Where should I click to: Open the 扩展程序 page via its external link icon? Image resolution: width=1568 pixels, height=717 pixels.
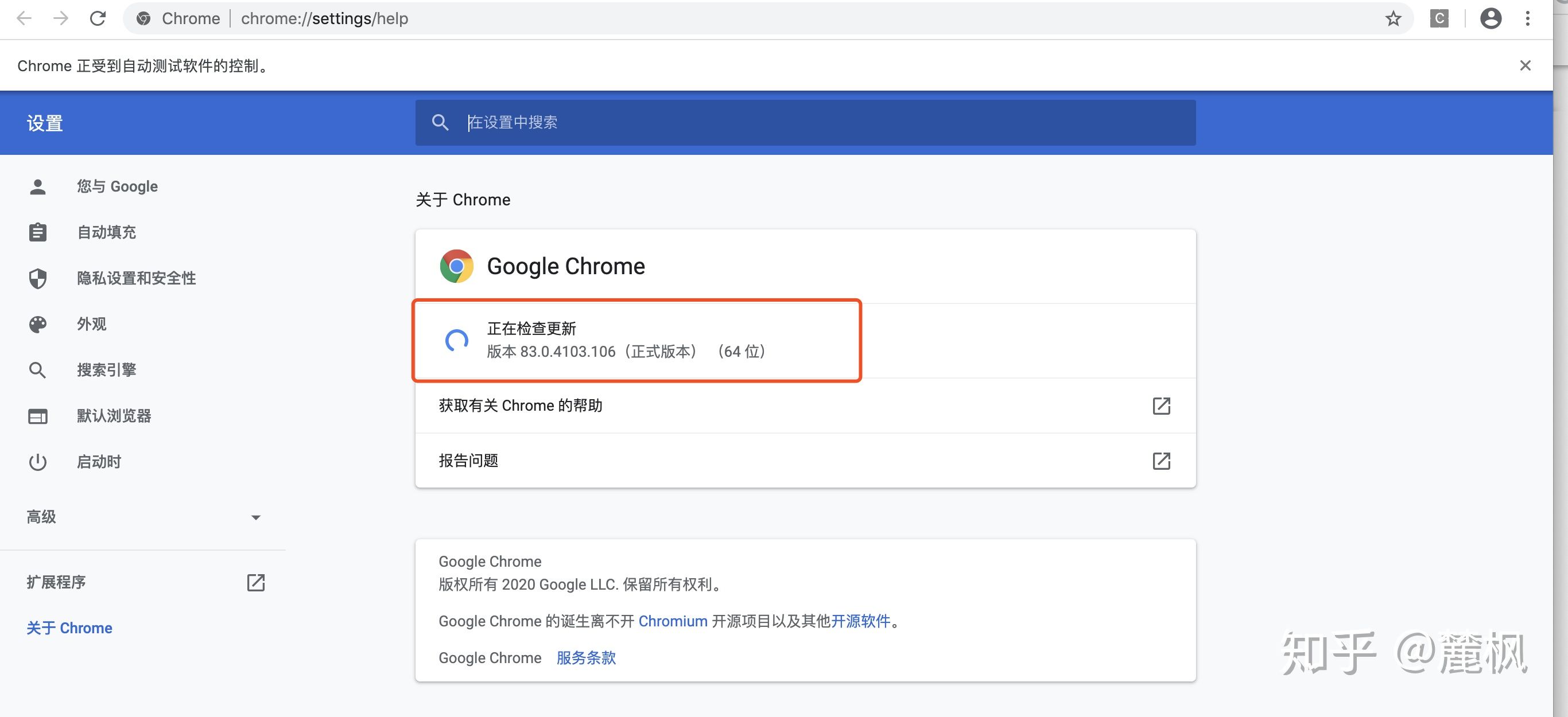point(256,582)
